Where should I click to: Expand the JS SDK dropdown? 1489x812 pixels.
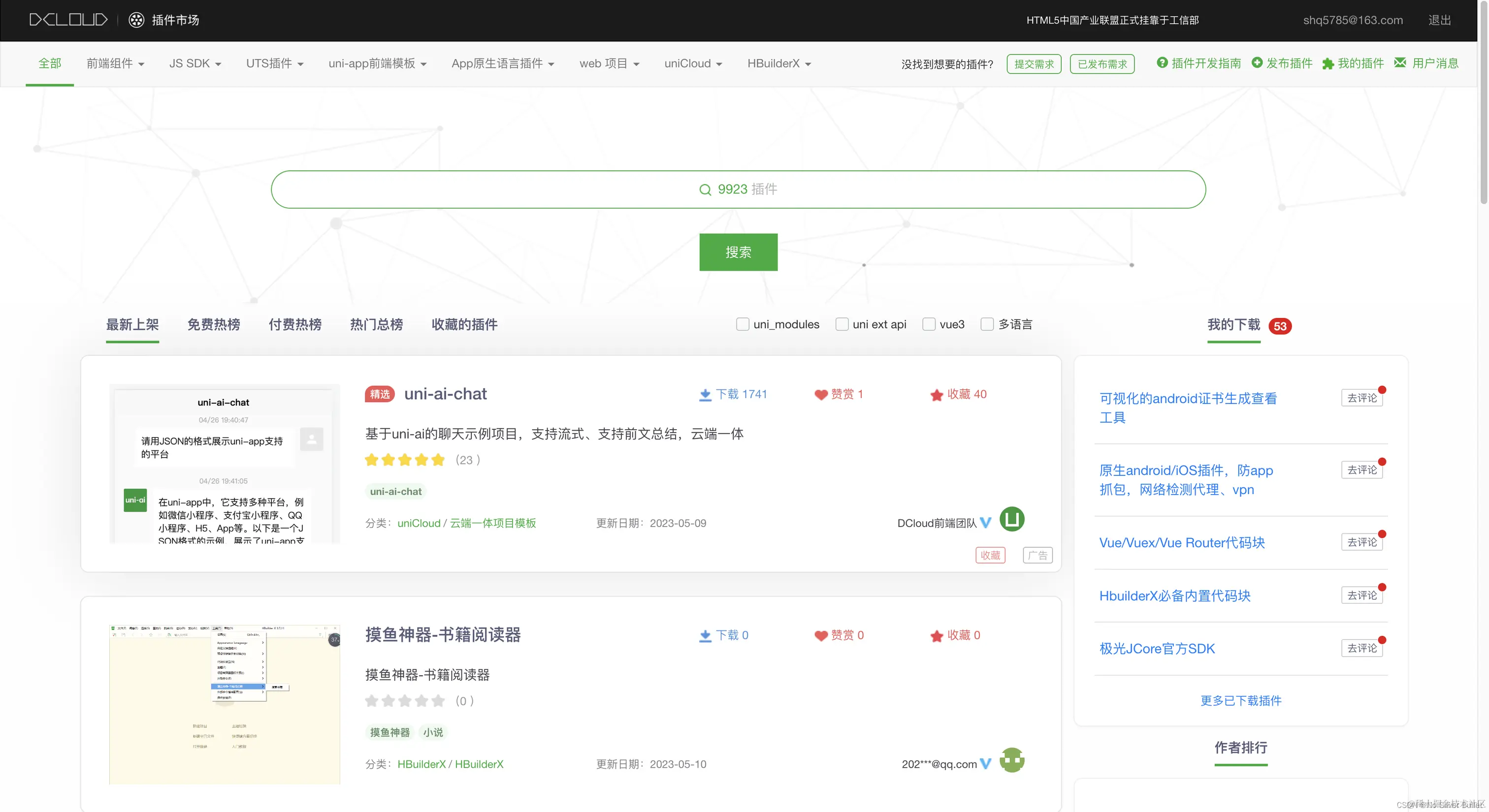(195, 63)
